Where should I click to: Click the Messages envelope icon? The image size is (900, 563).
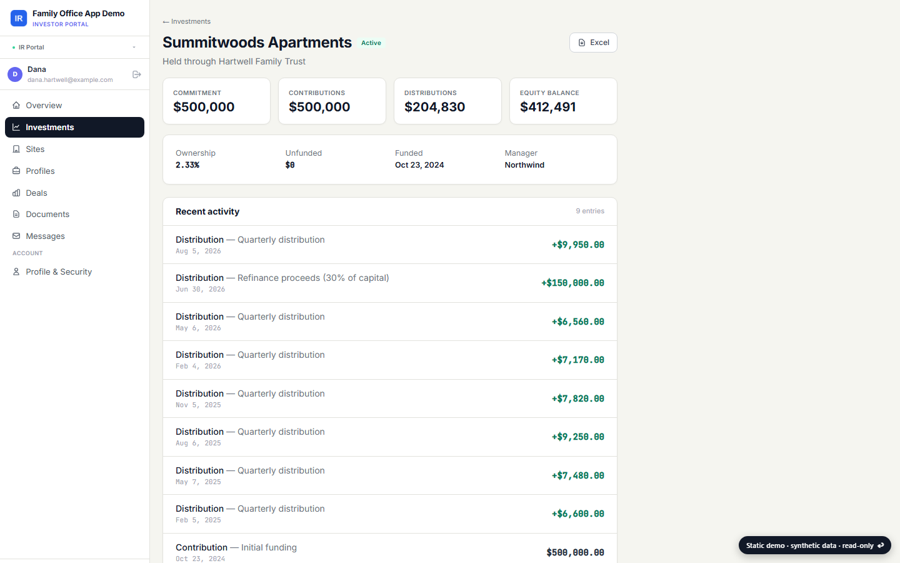pos(16,236)
